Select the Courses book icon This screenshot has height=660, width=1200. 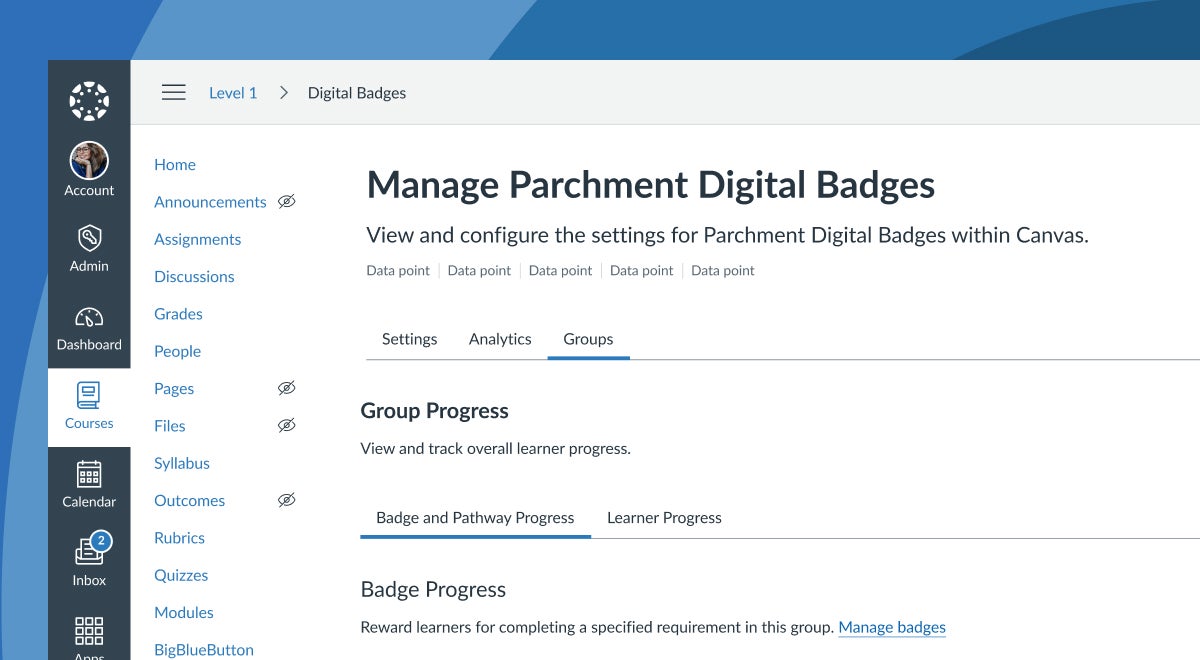[x=89, y=396]
